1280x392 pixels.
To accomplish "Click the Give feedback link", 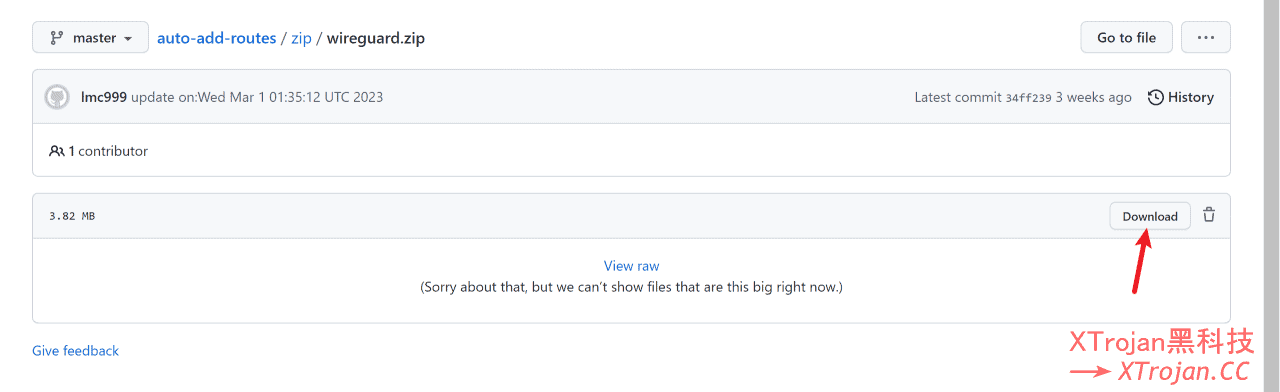I will (x=75, y=351).
